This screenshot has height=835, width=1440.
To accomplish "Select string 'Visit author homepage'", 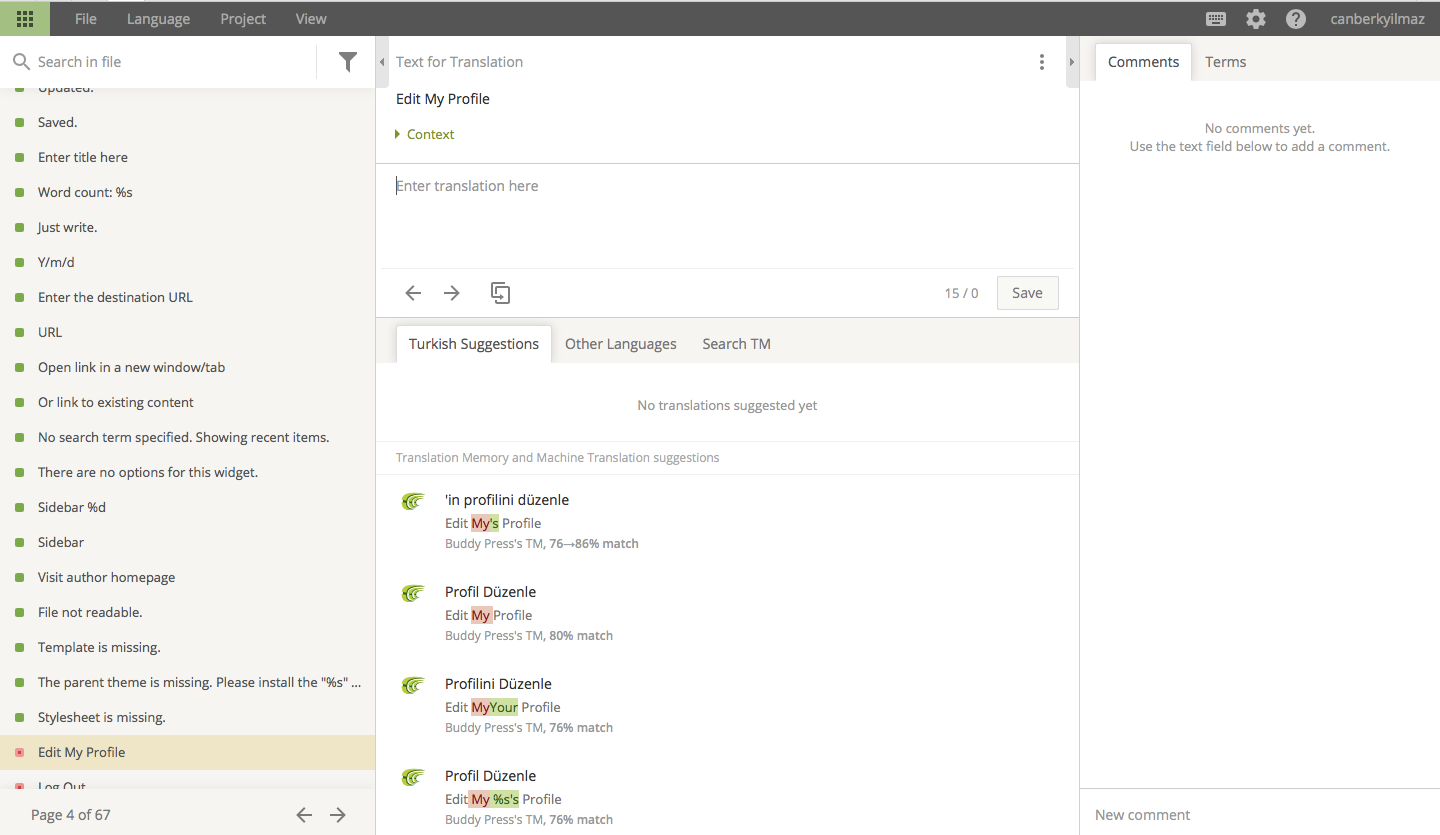I will 187,577.
